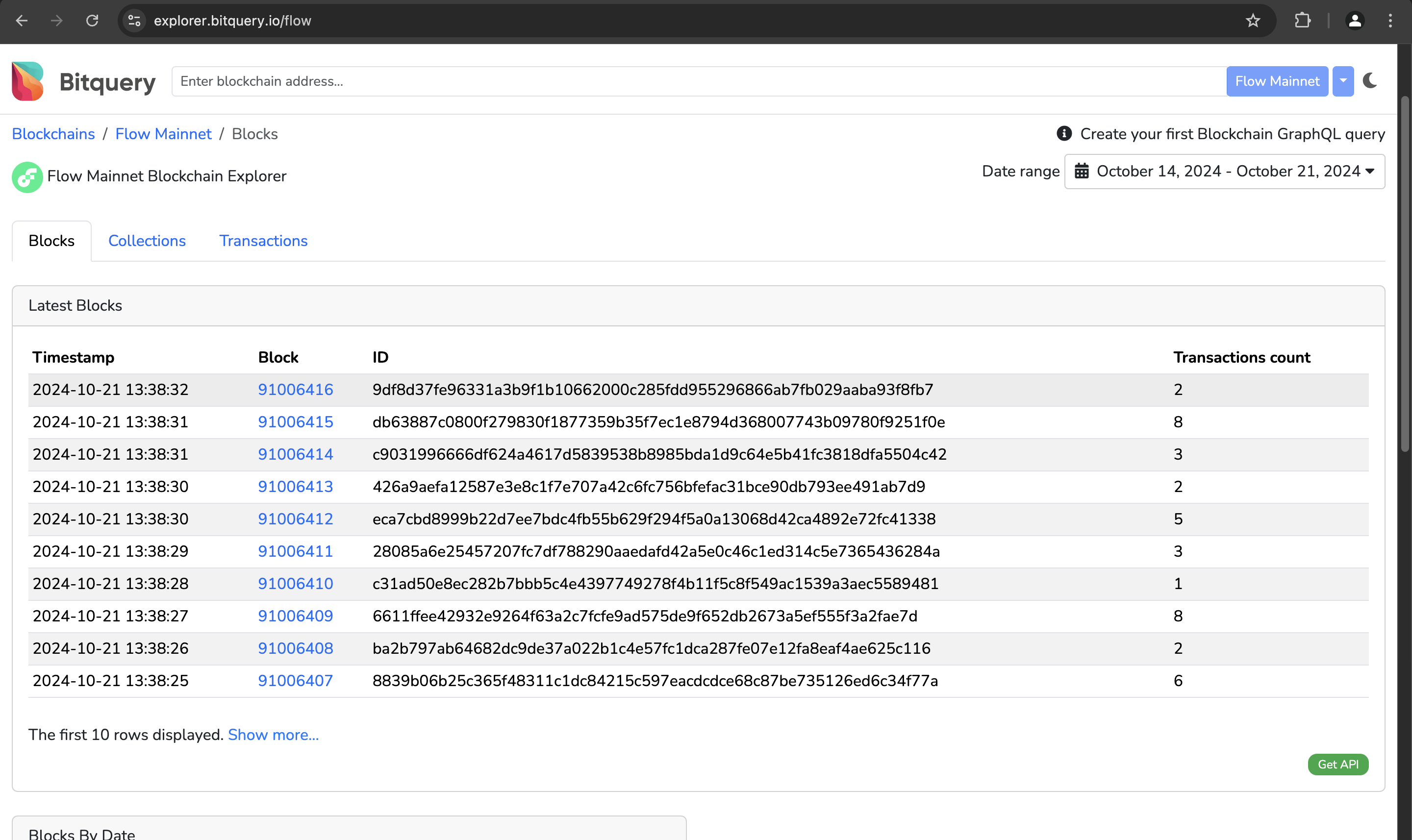Click Show more... under Latest Blocks
The height and width of the screenshot is (840, 1412).
273,735
